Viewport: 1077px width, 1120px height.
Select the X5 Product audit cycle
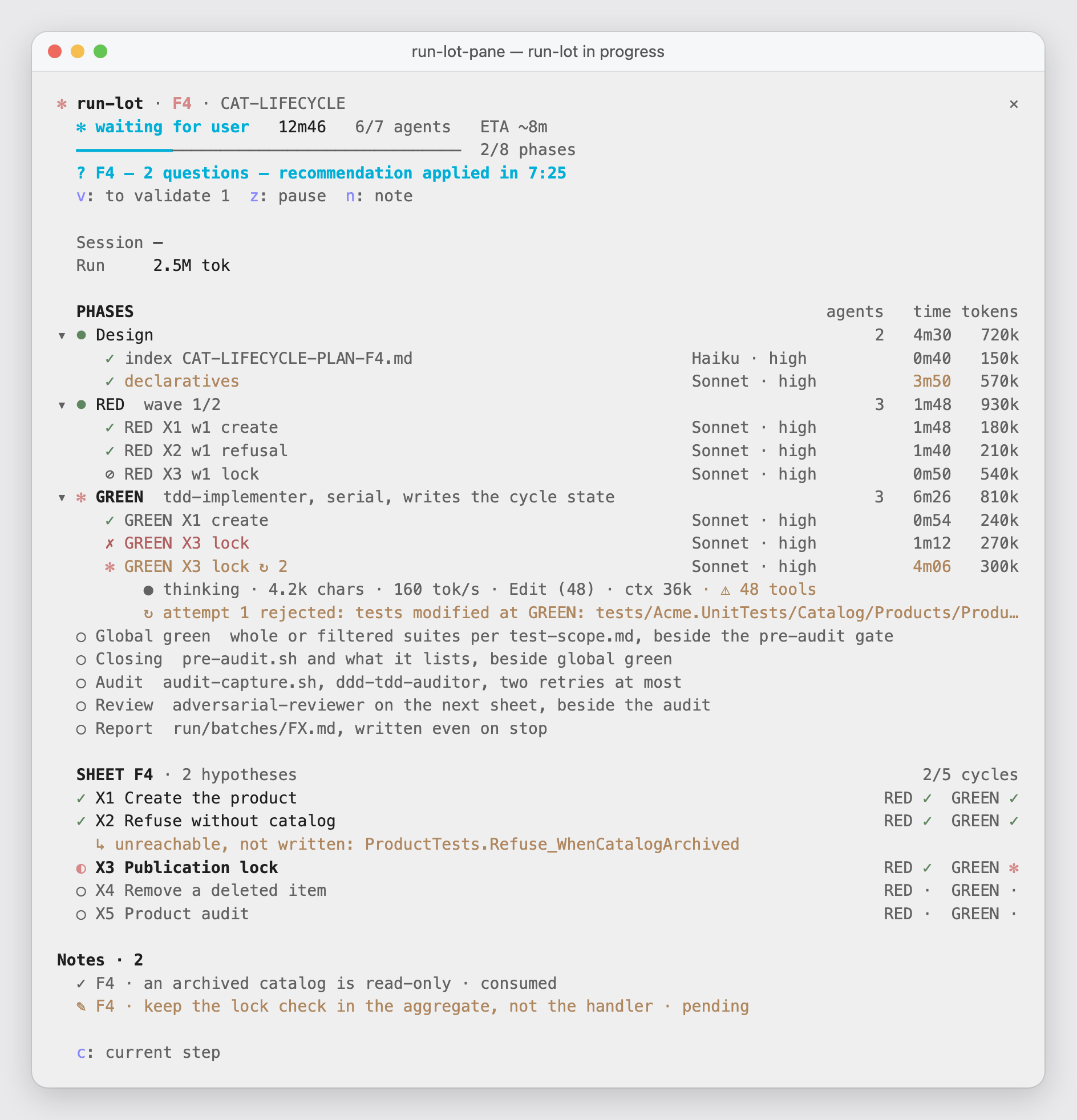(x=547, y=914)
